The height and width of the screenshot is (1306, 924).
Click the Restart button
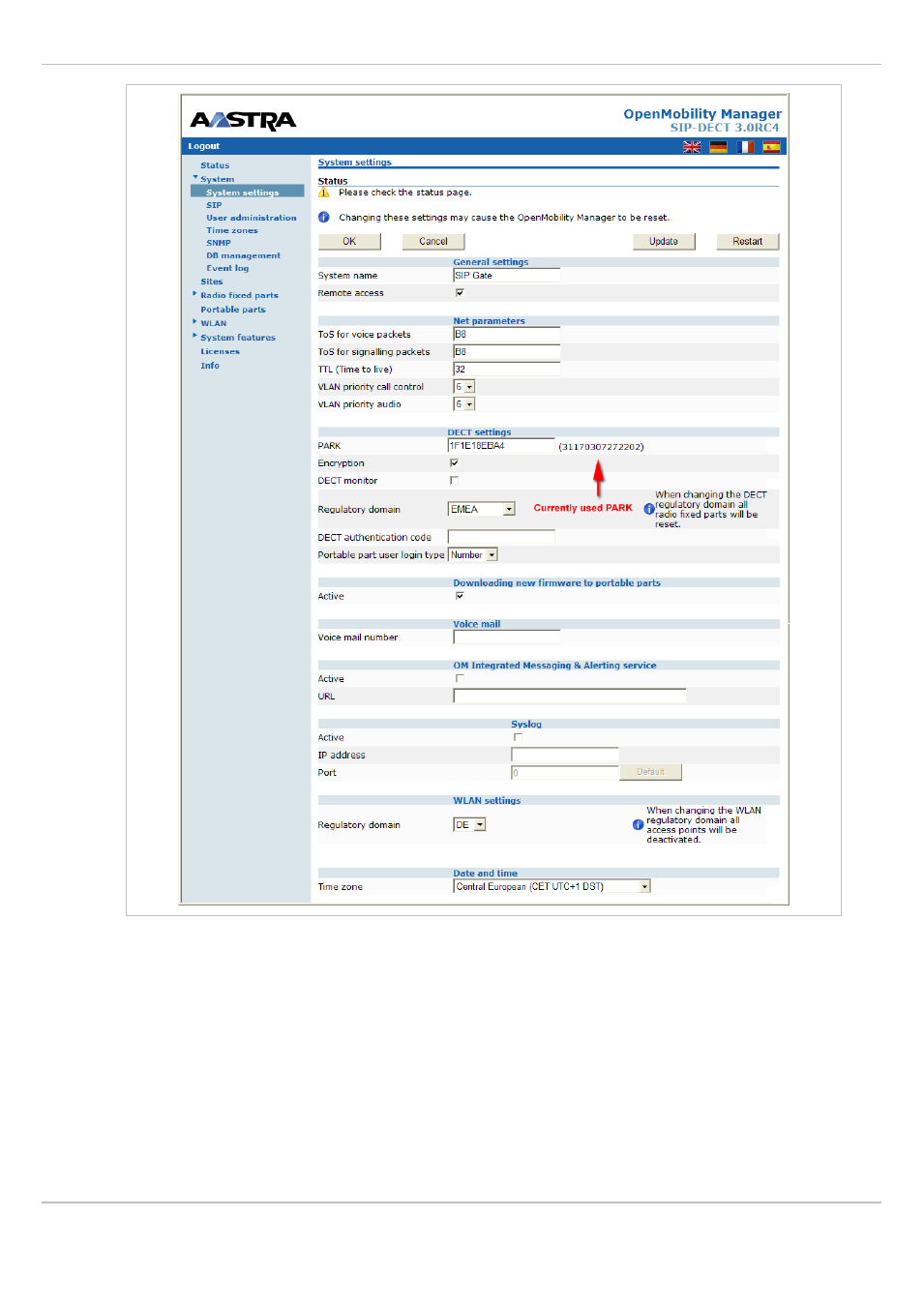pos(748,242)
